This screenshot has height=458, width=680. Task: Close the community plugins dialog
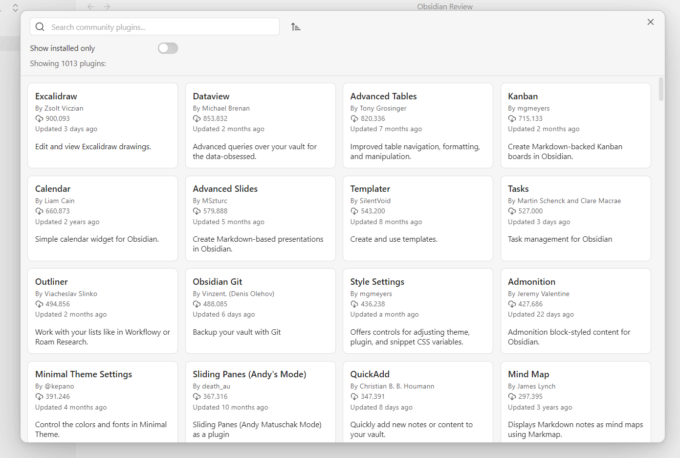click(x=650, y=21)
